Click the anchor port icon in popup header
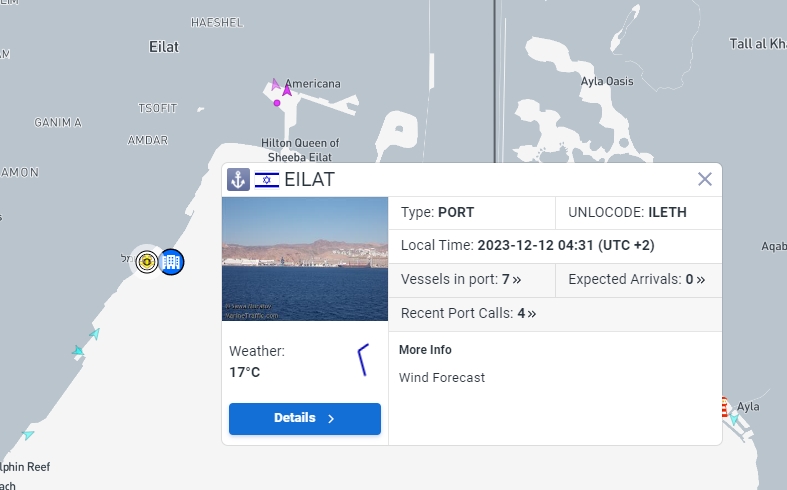The width and height of the screenshot is (787, 490). (x=238, y=179)
